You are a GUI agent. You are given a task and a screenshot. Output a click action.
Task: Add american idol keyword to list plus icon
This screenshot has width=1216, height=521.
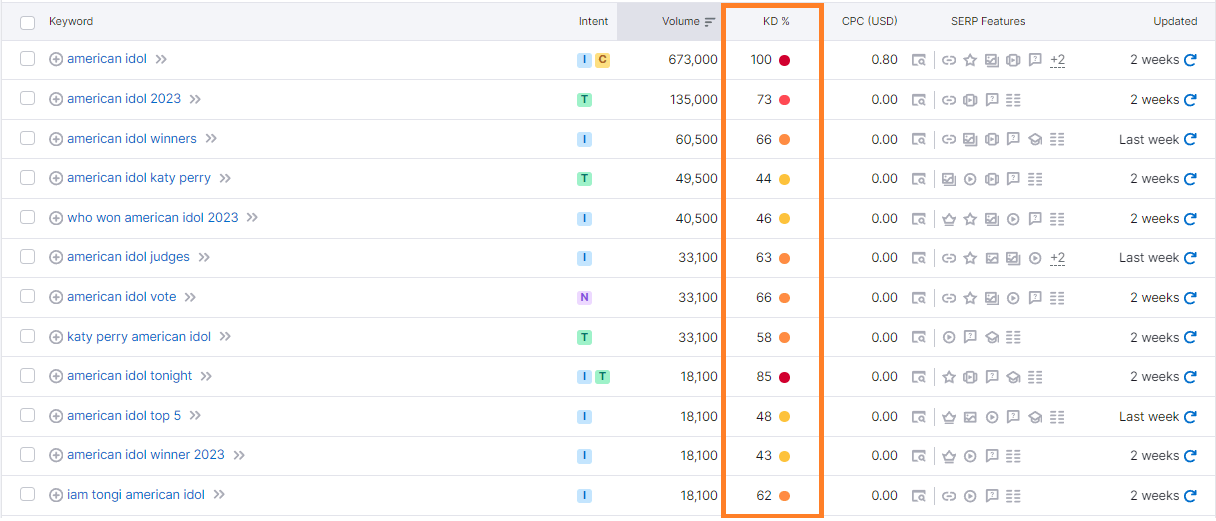56,59
